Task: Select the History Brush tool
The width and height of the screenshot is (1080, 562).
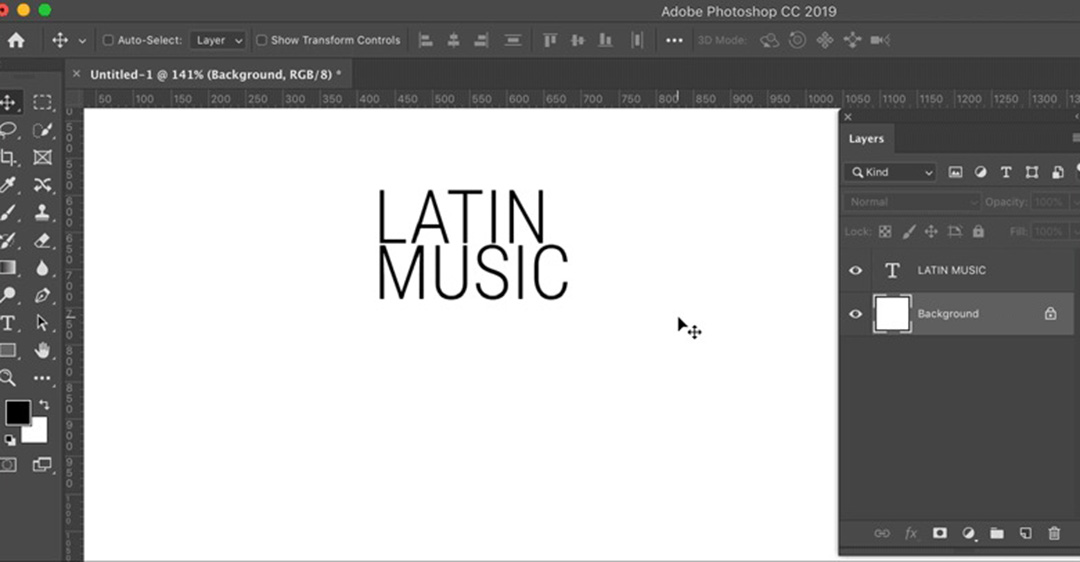Action: [x=8, y=240]
